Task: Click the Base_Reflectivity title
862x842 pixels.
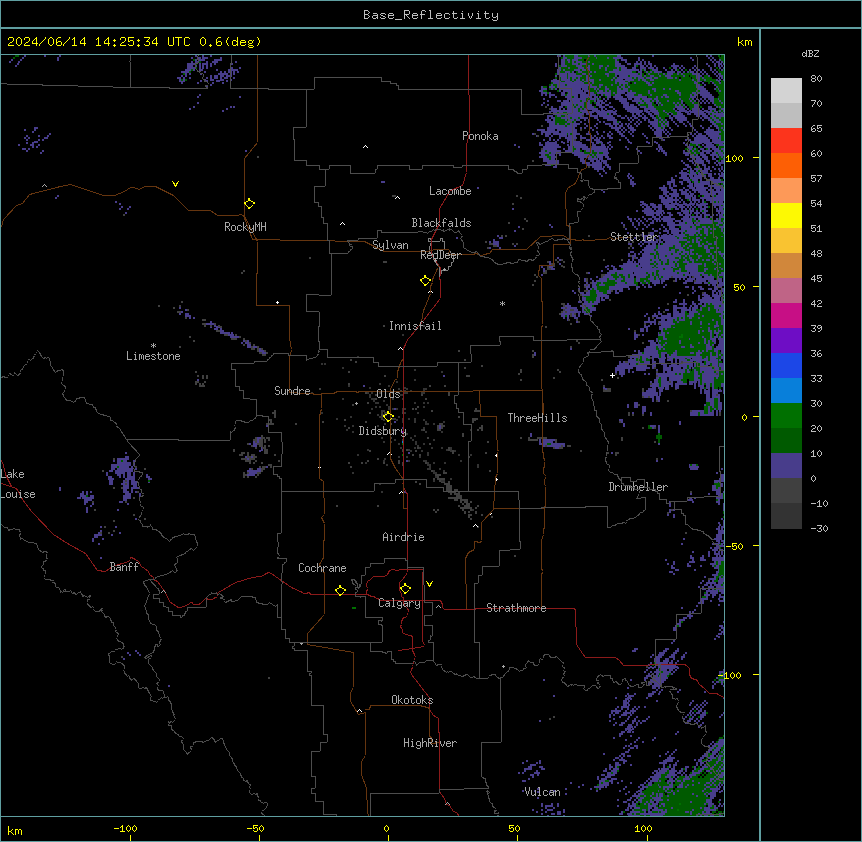Action: click(431, 15)
